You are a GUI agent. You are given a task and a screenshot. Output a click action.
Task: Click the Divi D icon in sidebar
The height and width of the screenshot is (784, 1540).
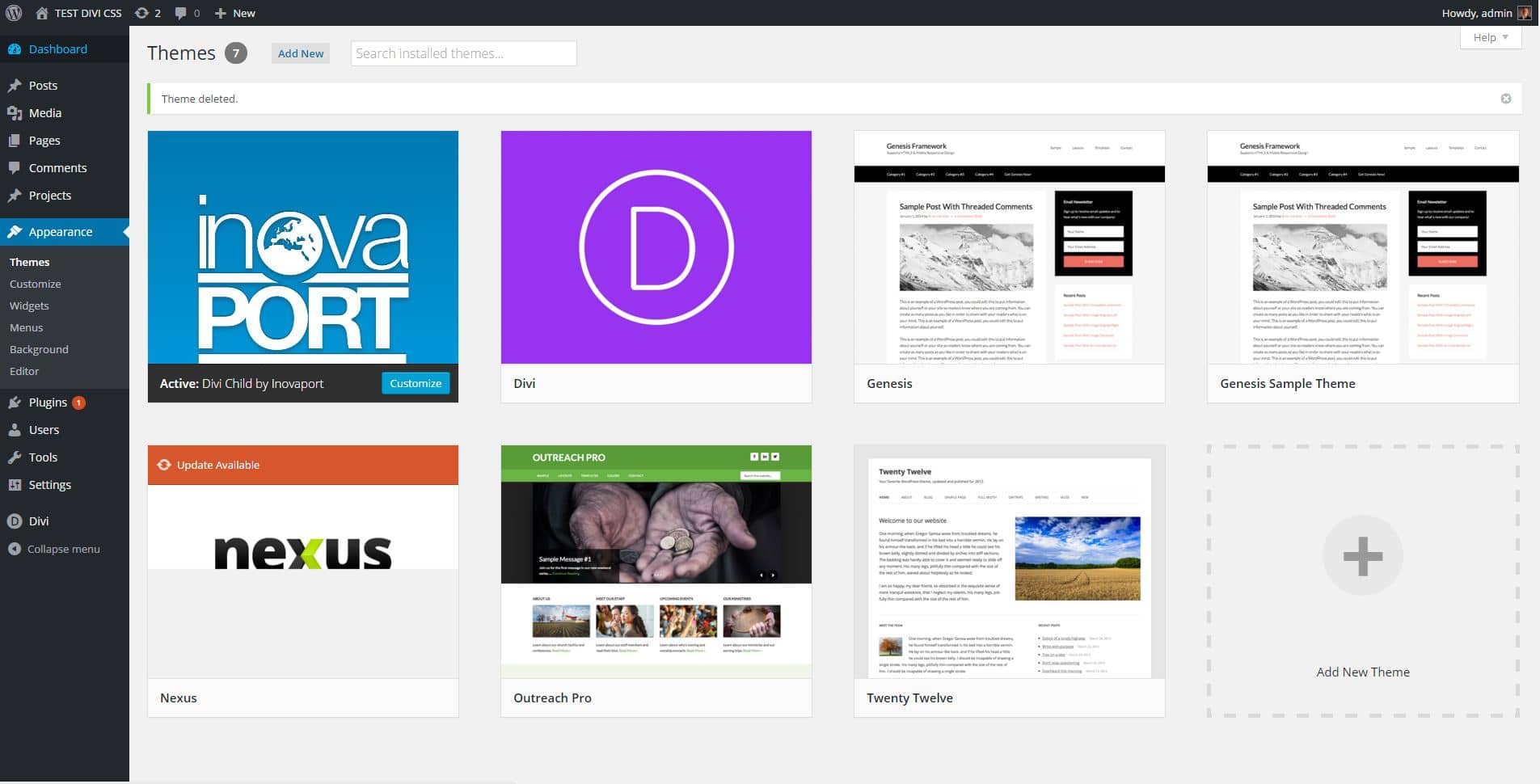(15, 521)
